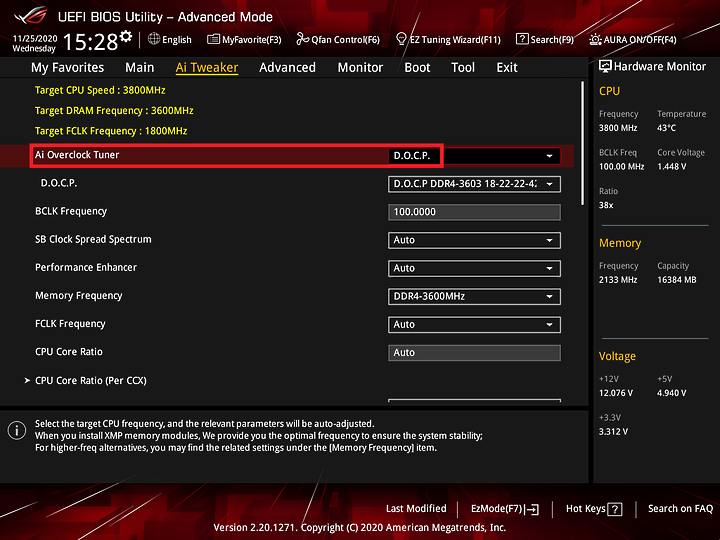
Task: Select the Ai Tweaker tab
Action: click(207, 68)
